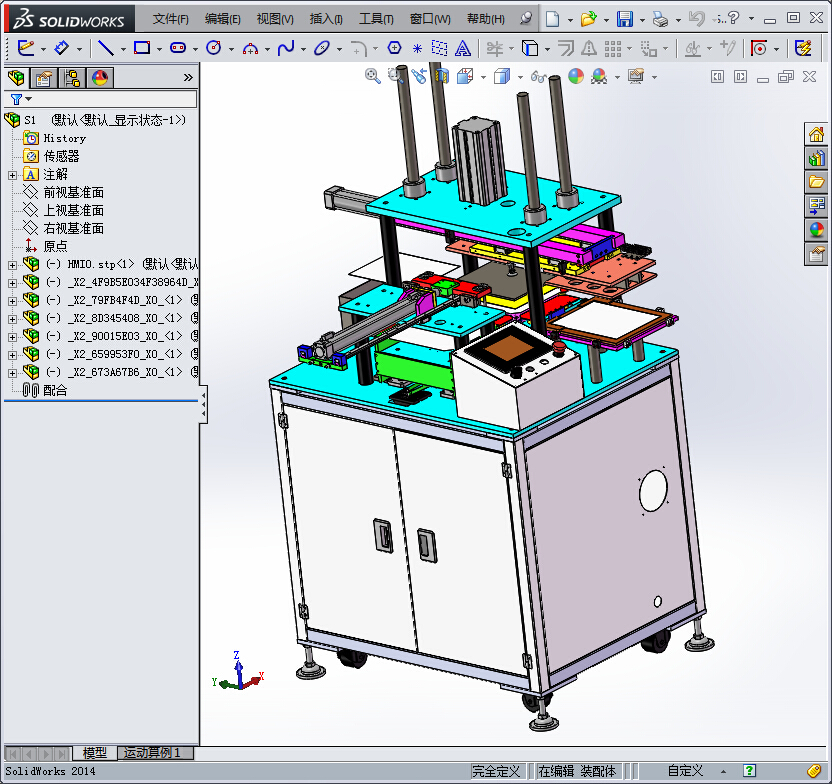Image resolution: width=832 pixels, height=784 pixels.
Task: Open the FeatureManager design tree tab
Action: (x=16, y=78)
